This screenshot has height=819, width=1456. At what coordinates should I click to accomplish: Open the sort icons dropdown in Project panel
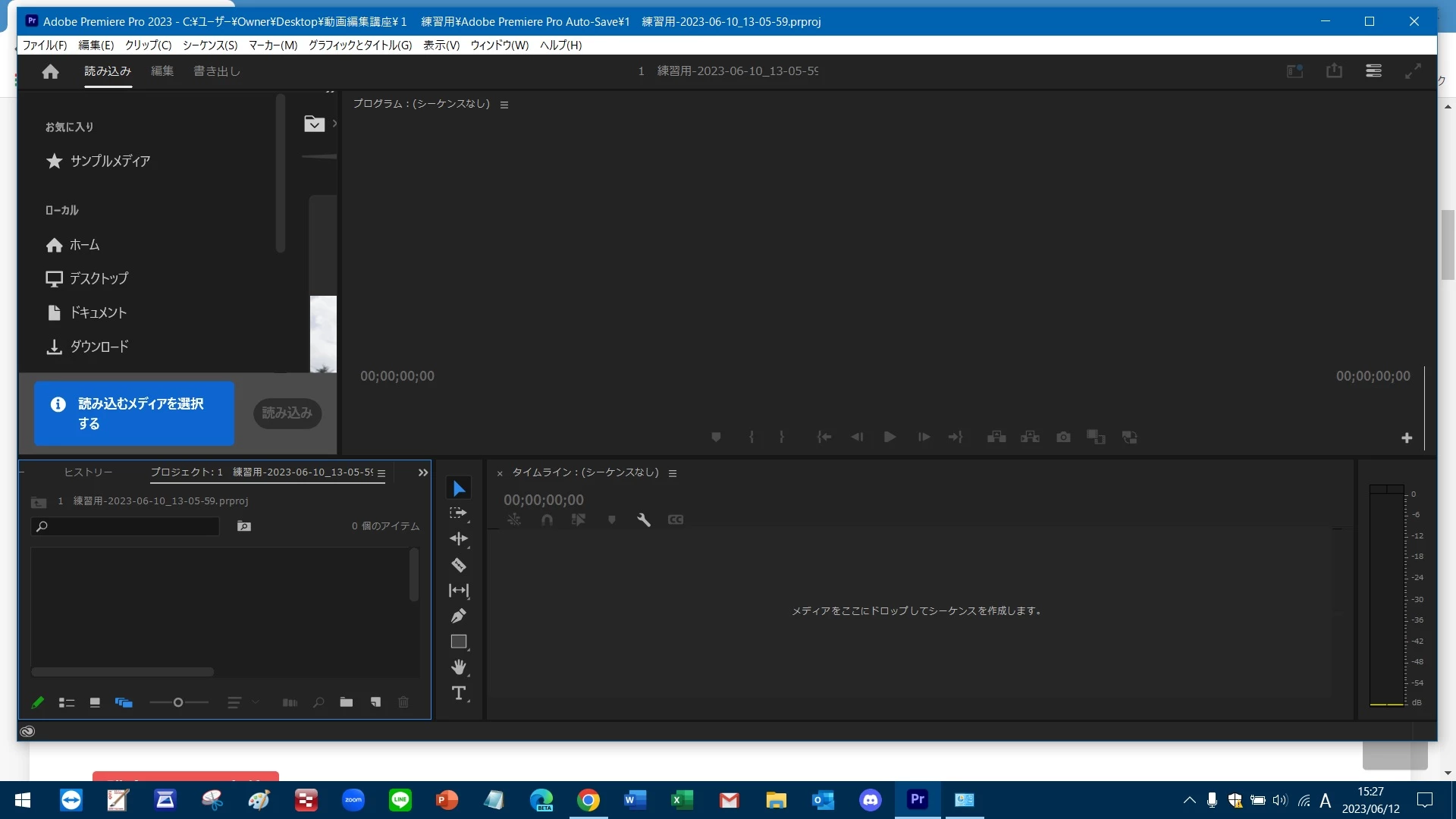[243, 702]
